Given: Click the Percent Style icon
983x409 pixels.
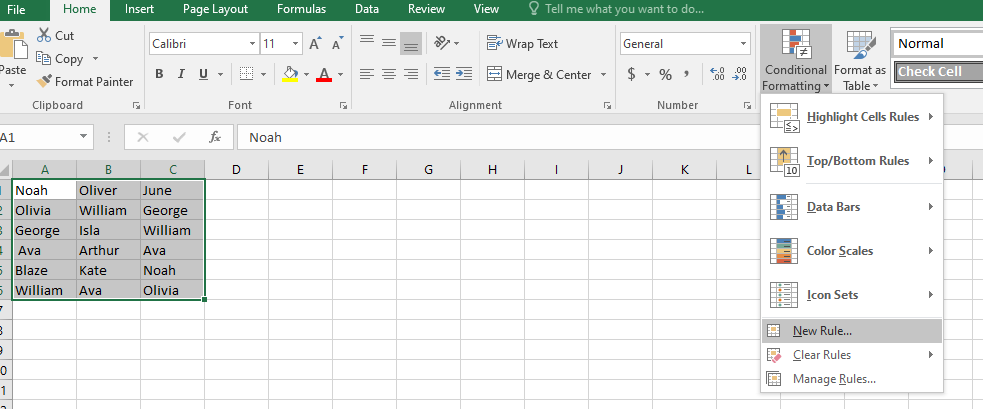Looking at the screenshot, I should [x=664, y=75].
